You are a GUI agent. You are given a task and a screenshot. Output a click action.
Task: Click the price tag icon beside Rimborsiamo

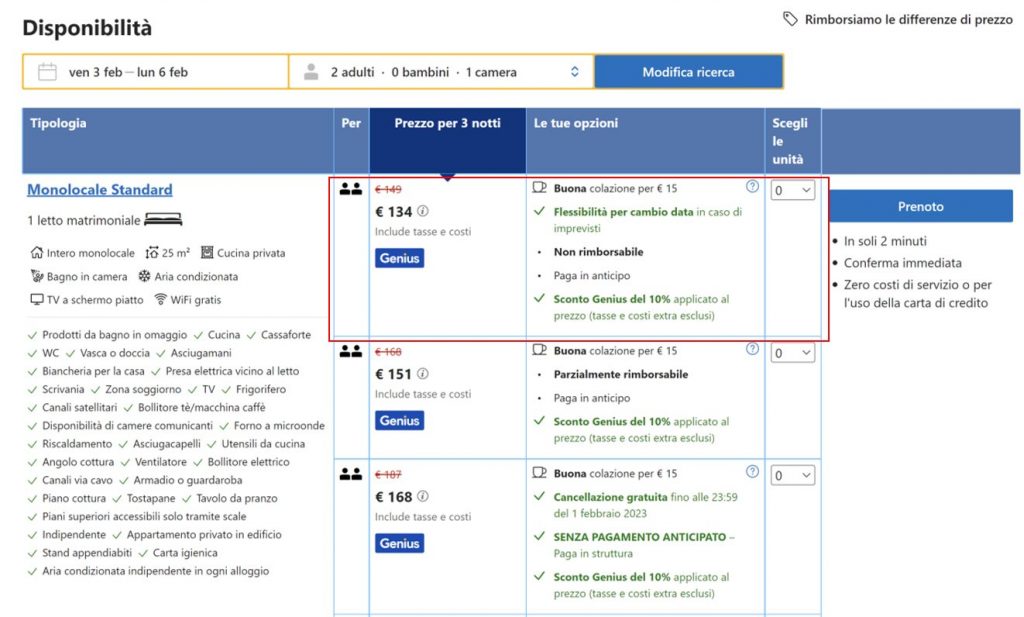(790, 19)
